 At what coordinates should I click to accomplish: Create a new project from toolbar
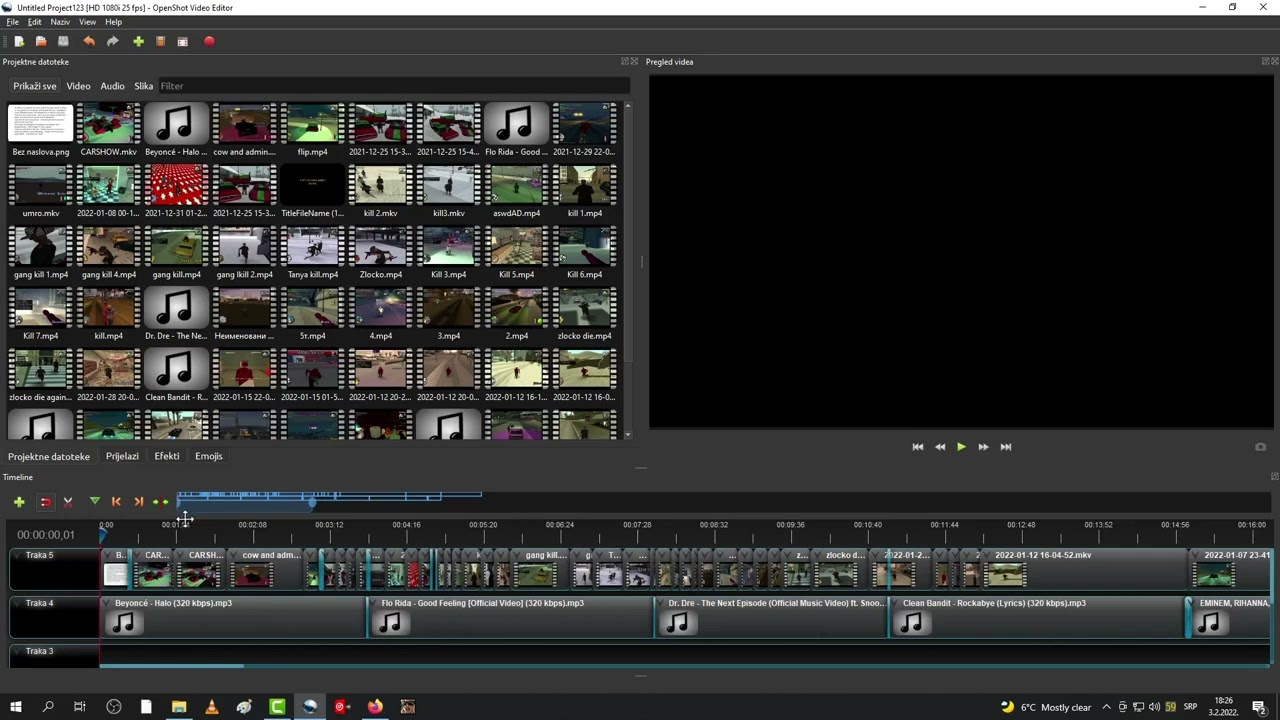(x=19, y=41)
